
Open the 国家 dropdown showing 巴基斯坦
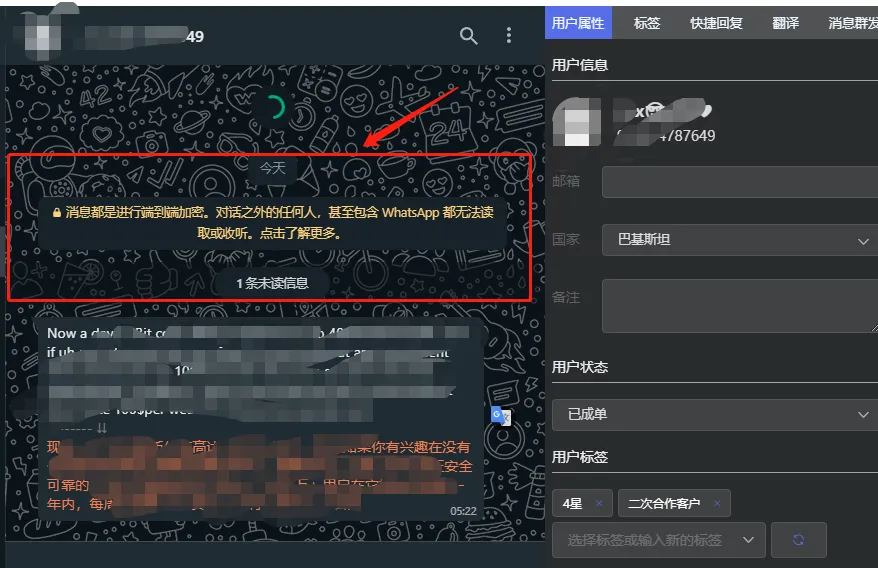pos(740,240)
